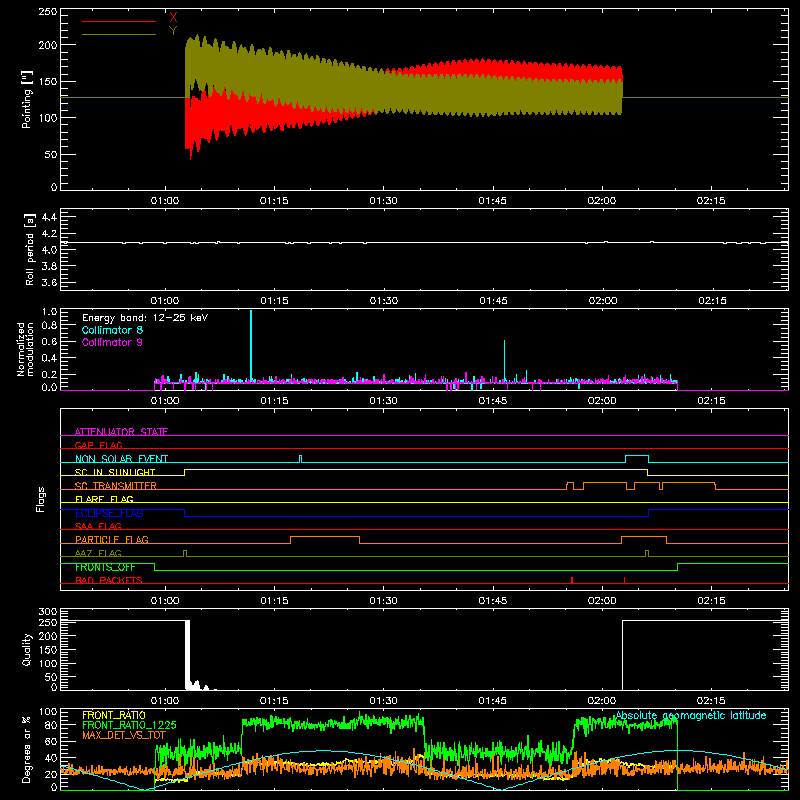Click the FRONTS_OFF flag label

(105, 567)
